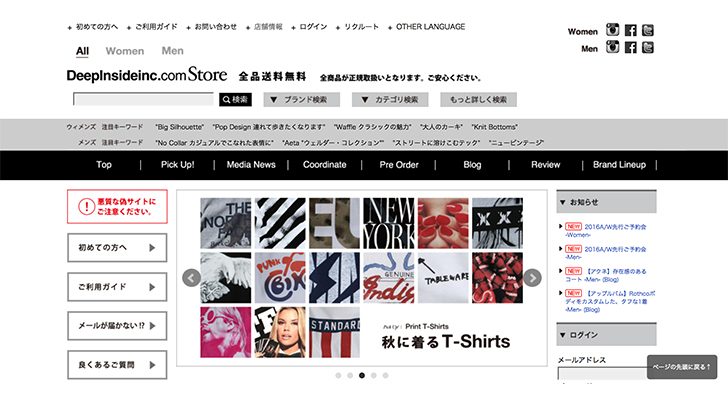The image size is (728, 400).
Task: Click the top 初めての方へ link
Action: [x=97, y=27]
